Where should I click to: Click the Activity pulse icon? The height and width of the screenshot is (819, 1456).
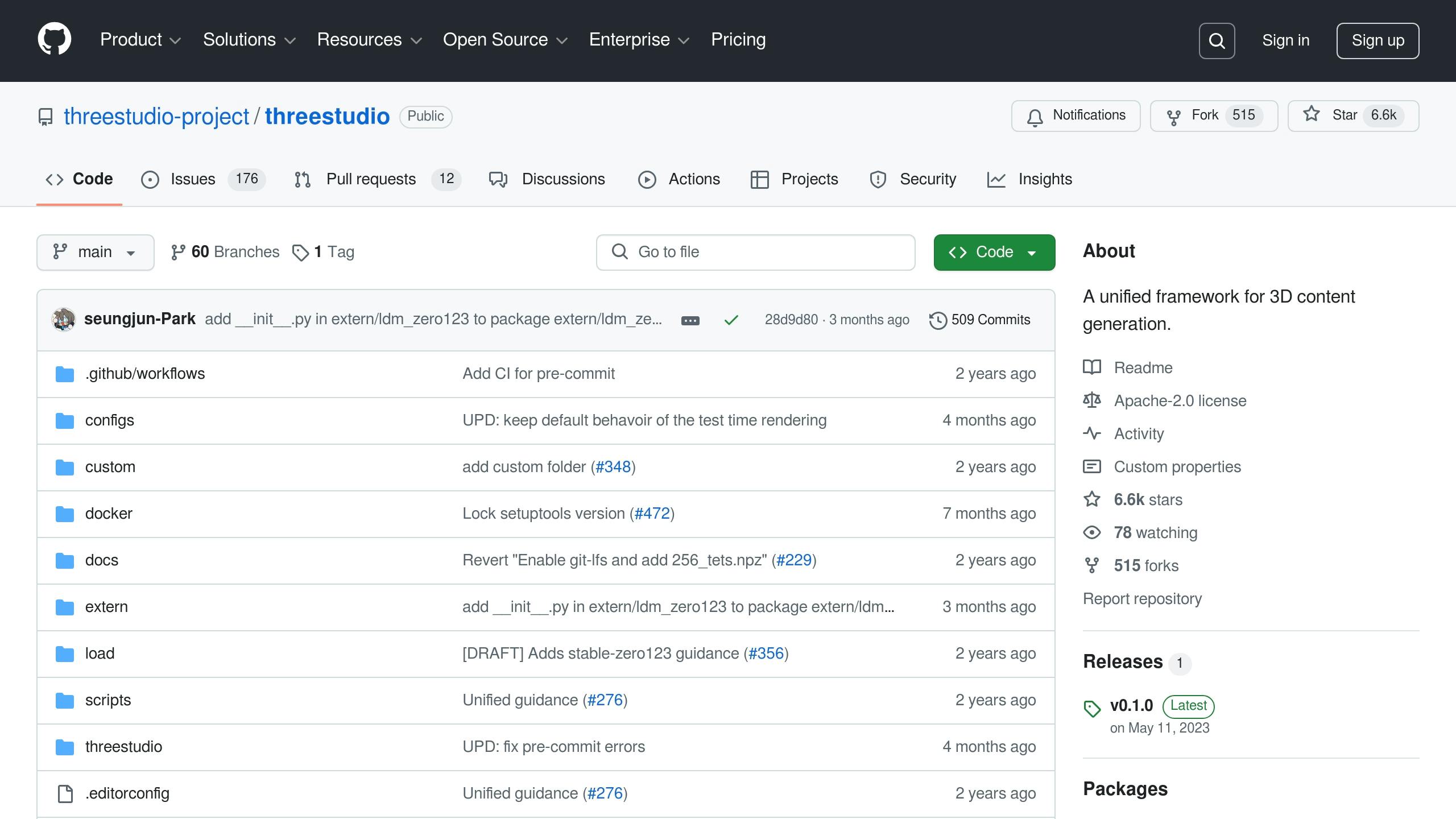pyautogui.click(x=1092, y=433)
